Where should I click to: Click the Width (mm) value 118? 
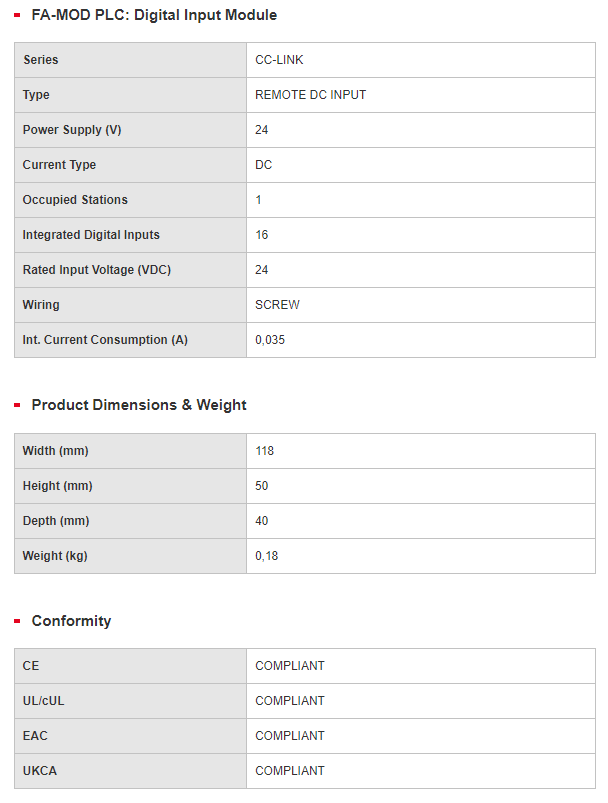click(x=264, y=451)
